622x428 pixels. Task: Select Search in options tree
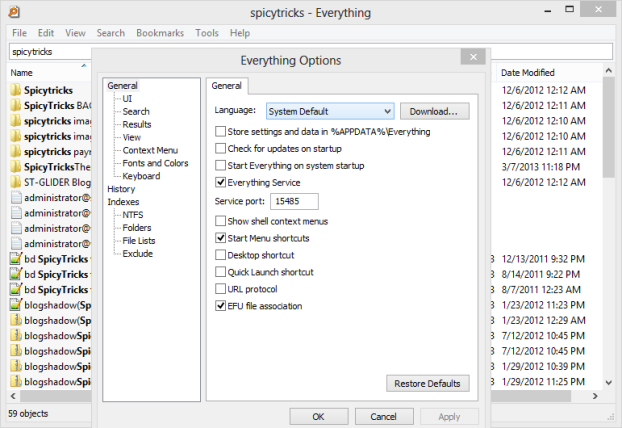(136, 111)
